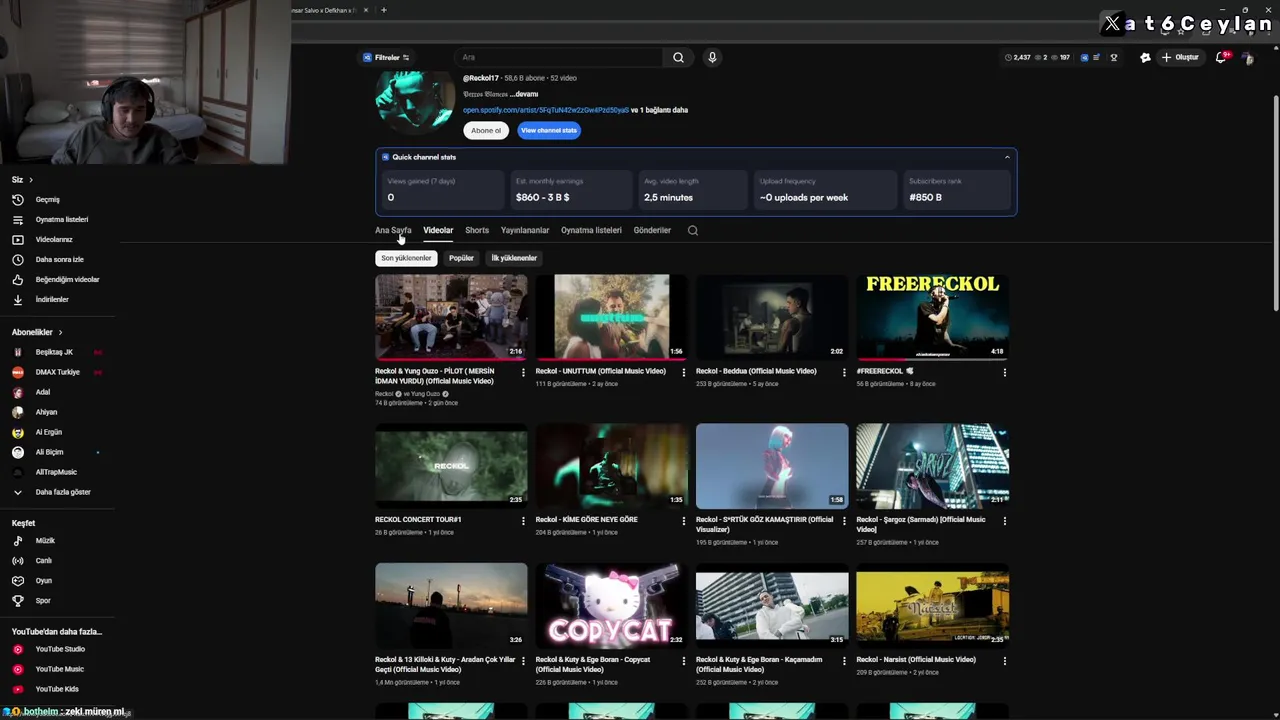Expand the Siz section
The width and height of the screenshot is (1280, 720).
tap(22, 179)
